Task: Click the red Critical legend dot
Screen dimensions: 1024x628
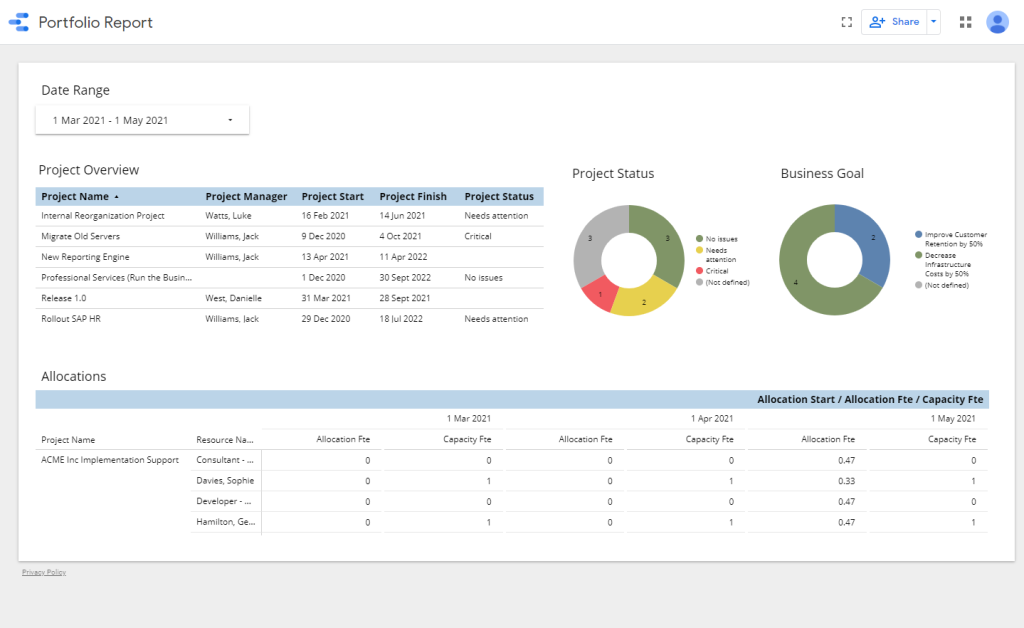Action: pos(700,271)
